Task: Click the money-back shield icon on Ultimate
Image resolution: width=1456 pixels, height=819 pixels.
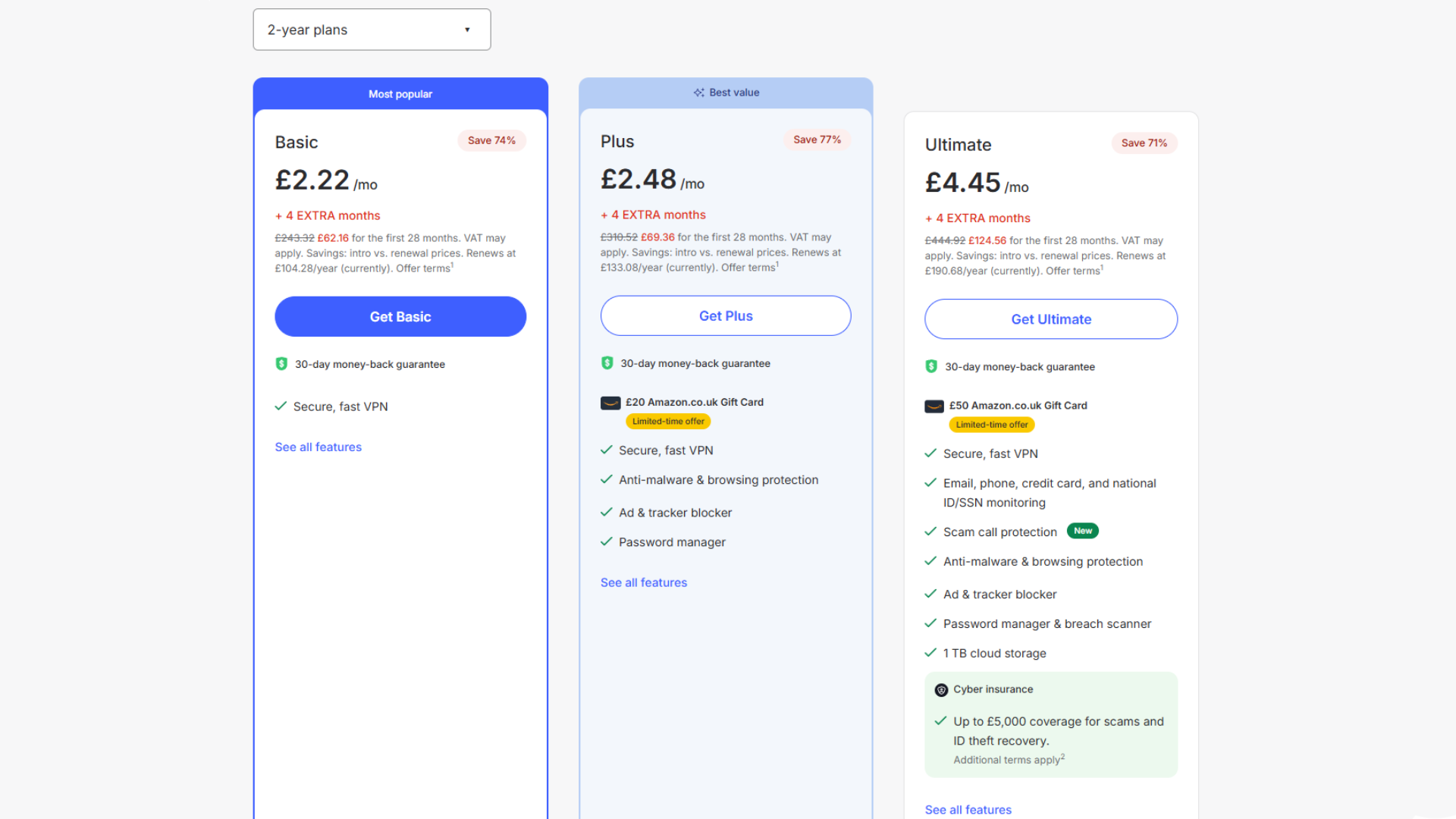Action: [x=930, y=366]
